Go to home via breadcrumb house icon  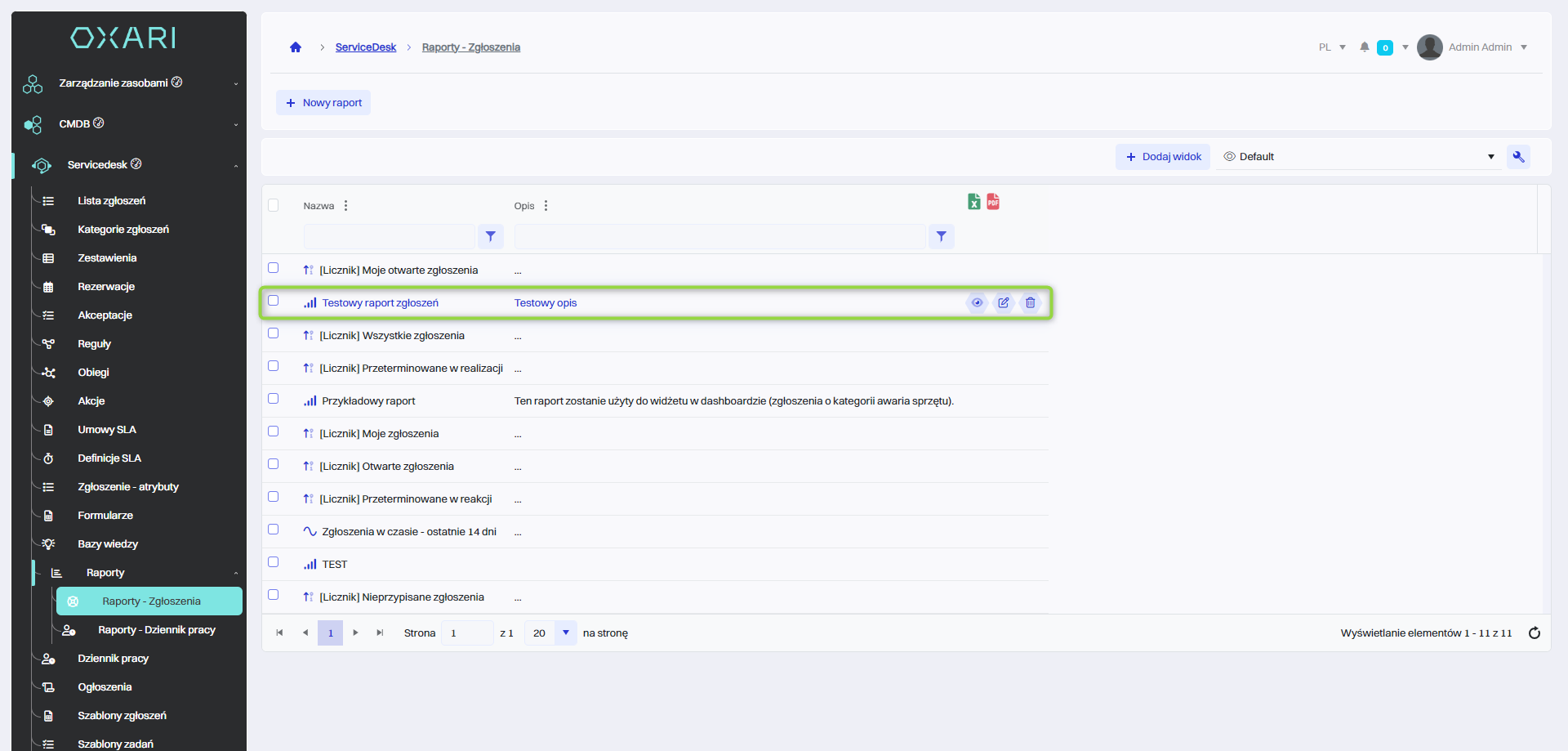[x=296, y=47]
